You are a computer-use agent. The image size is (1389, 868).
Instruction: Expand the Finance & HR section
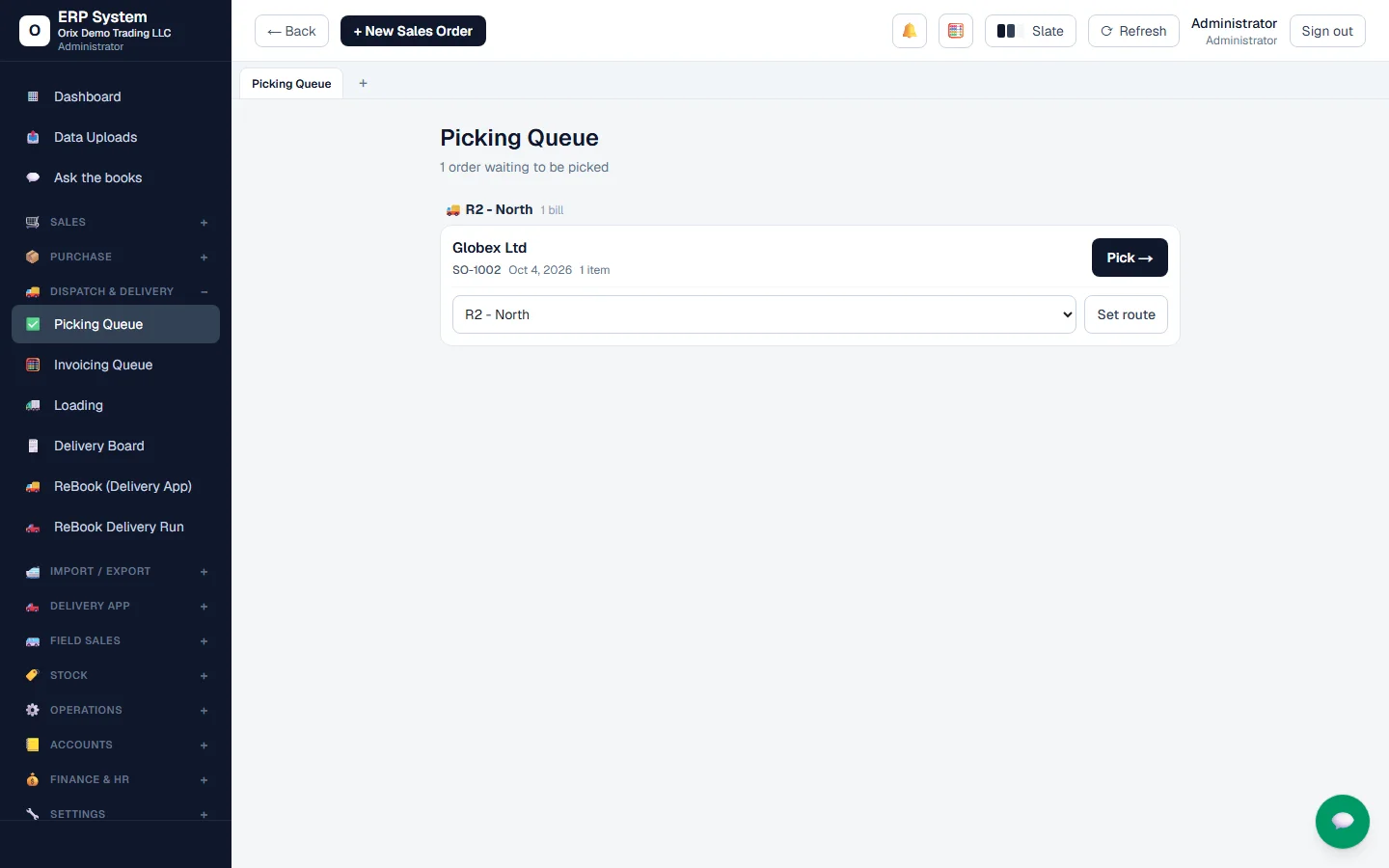[116, 779]
